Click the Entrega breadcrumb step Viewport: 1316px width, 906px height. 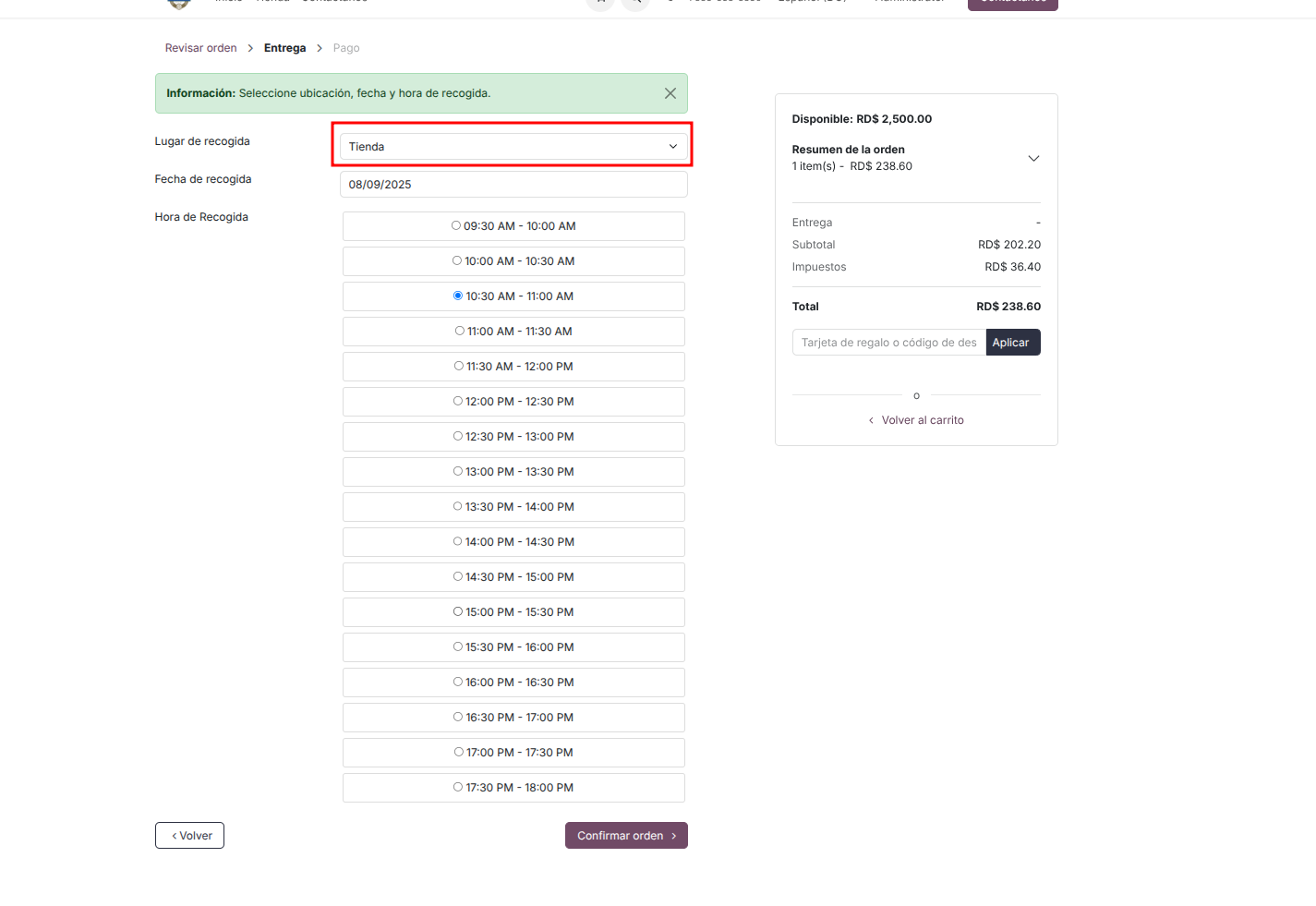point(284,48)
